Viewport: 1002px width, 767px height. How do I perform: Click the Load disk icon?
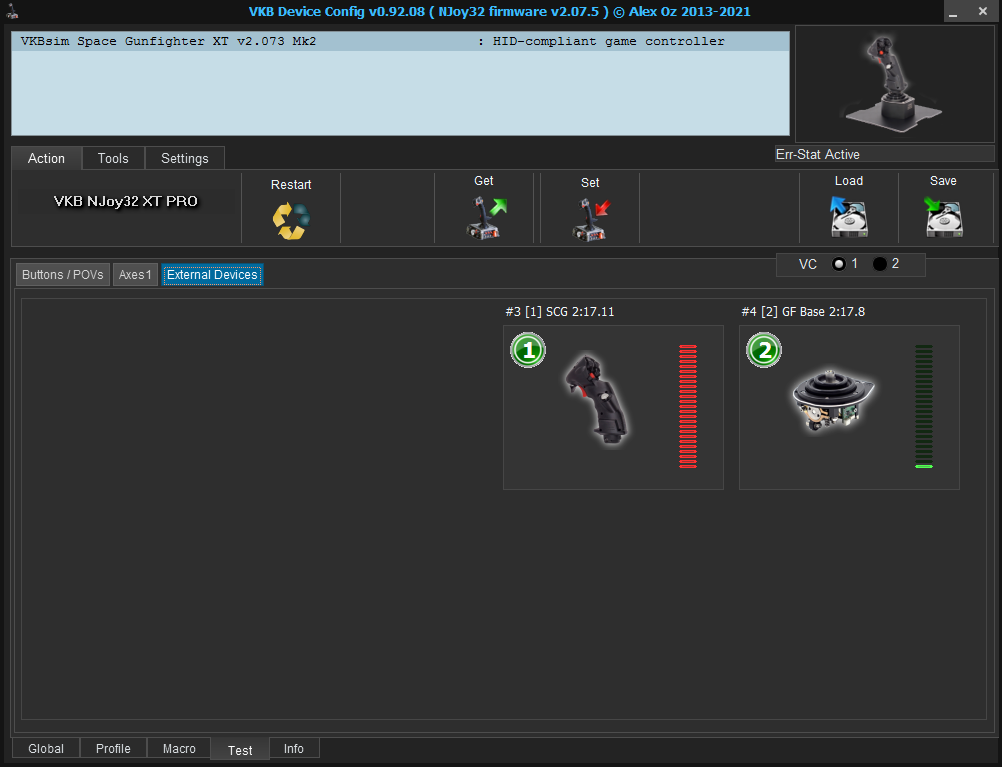[x=848, y=217]
